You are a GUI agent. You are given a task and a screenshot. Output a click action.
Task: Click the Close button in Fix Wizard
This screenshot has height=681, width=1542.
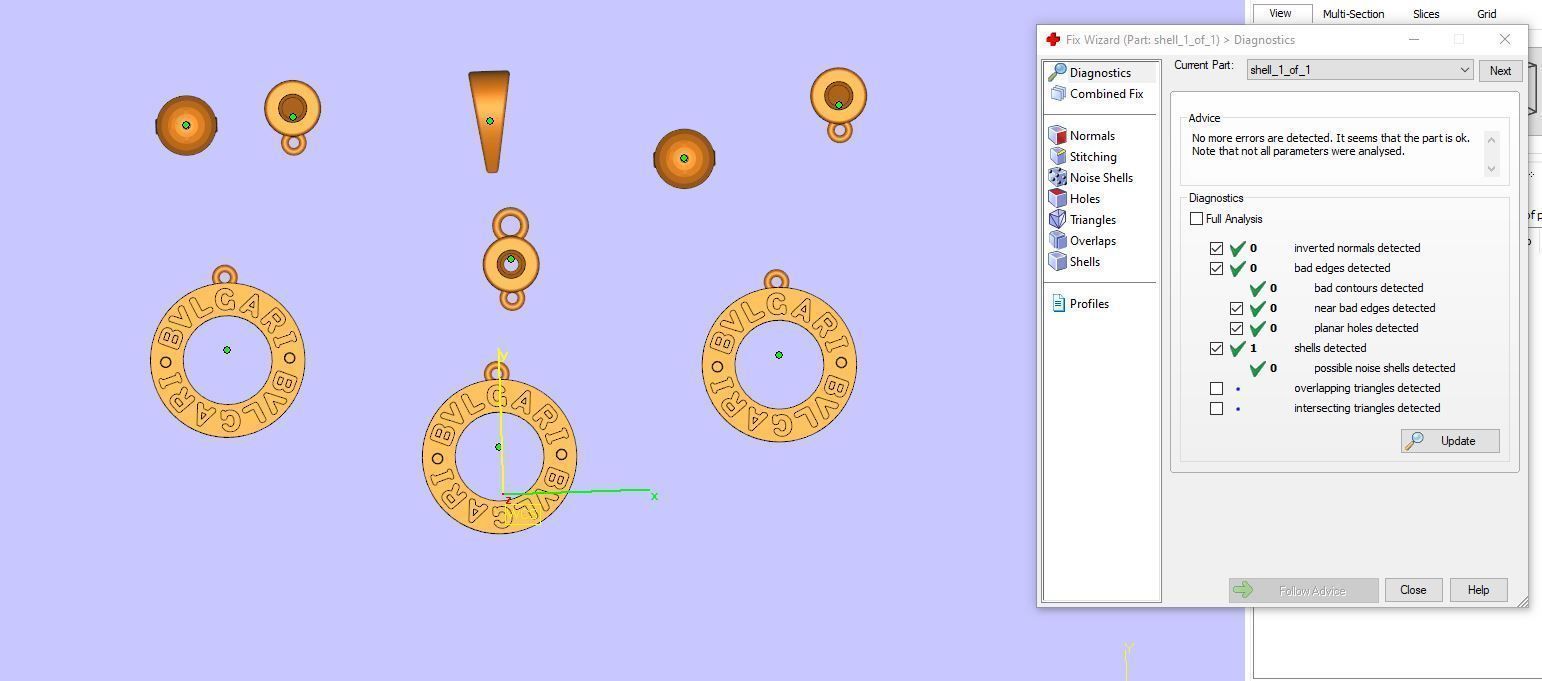(x=1413, y=590)
